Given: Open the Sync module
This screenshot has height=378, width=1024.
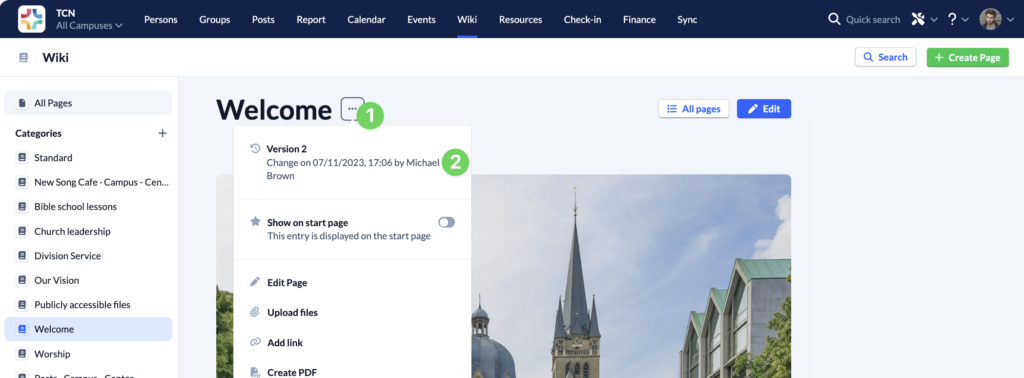Looking at the screenshot, I should click(x=687, y=20).
